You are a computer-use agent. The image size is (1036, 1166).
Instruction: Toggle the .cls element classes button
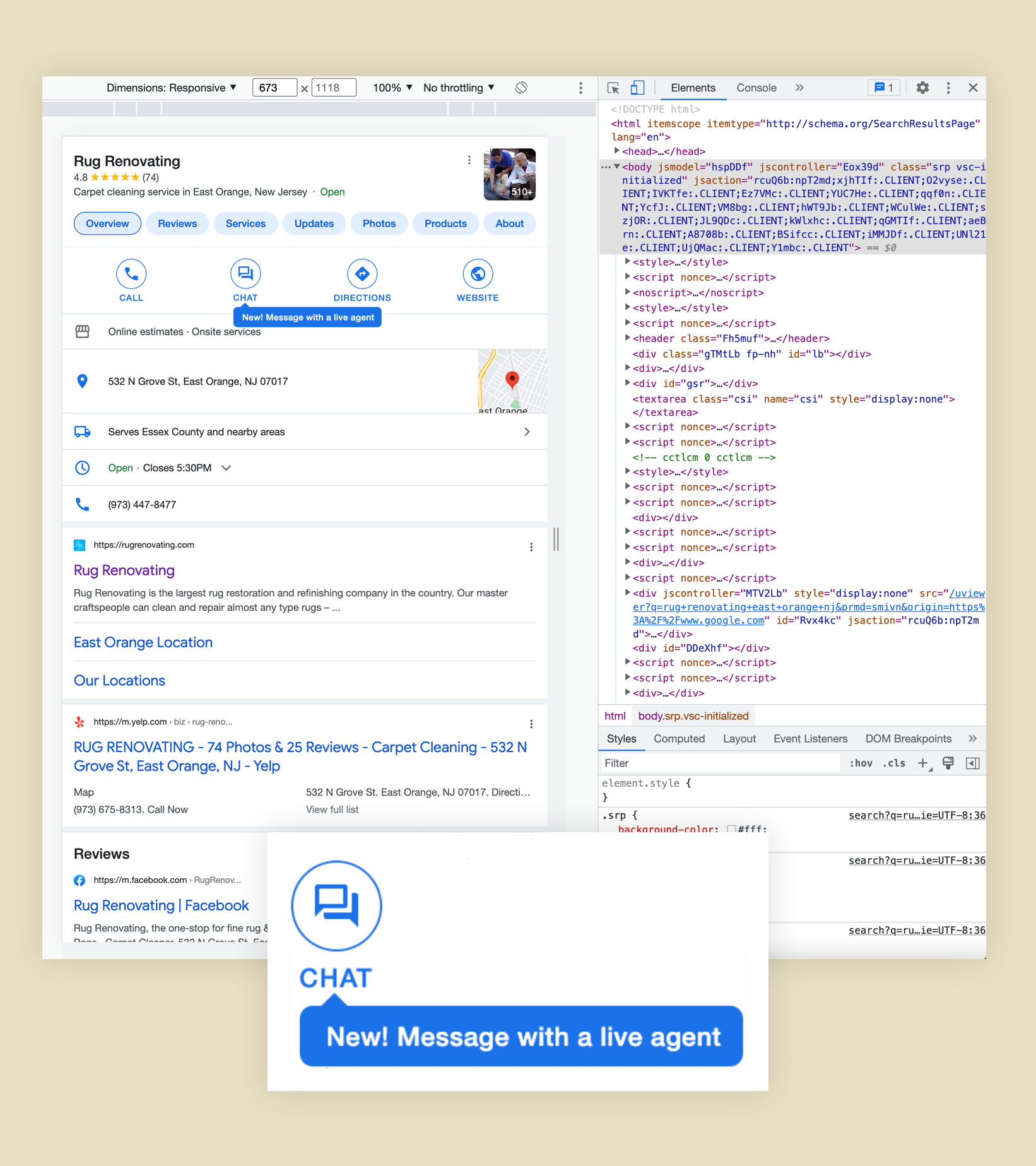893,763
